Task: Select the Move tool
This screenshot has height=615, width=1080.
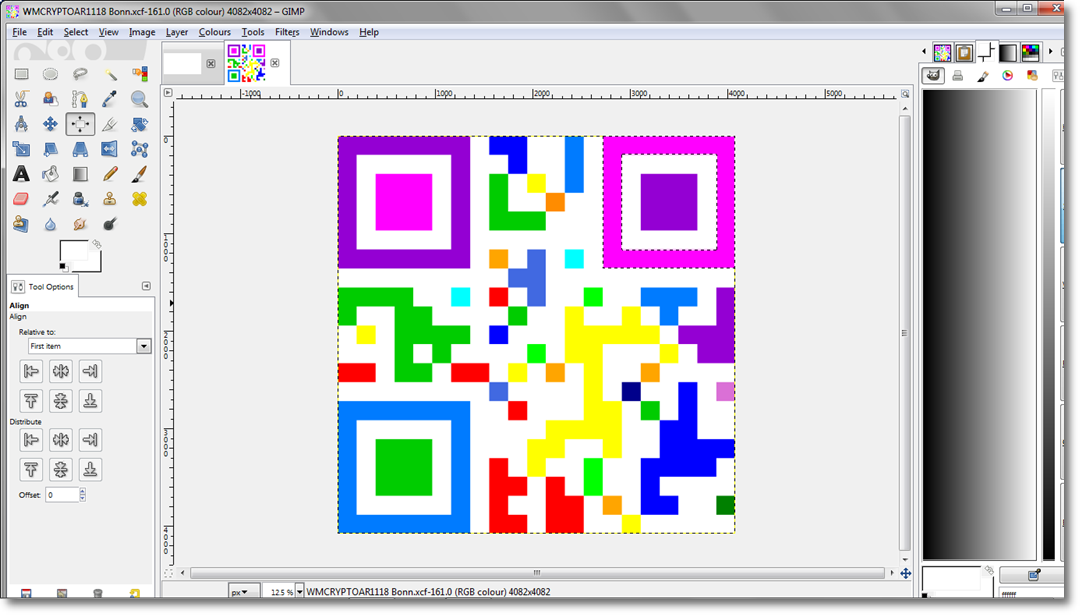Action: click(x=50, y=124)
